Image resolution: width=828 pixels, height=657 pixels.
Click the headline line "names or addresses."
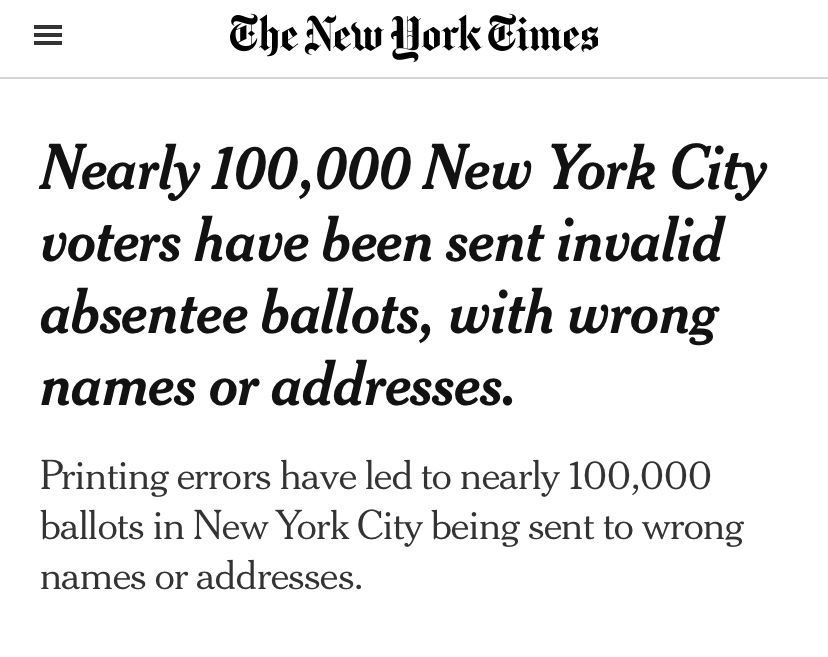point(277,386)
